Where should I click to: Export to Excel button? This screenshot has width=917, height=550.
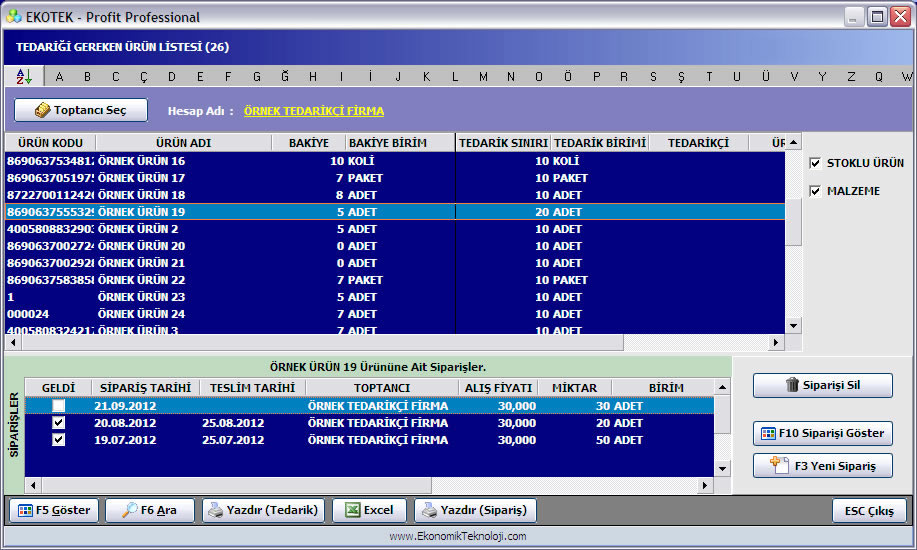[x=369, y=510]
